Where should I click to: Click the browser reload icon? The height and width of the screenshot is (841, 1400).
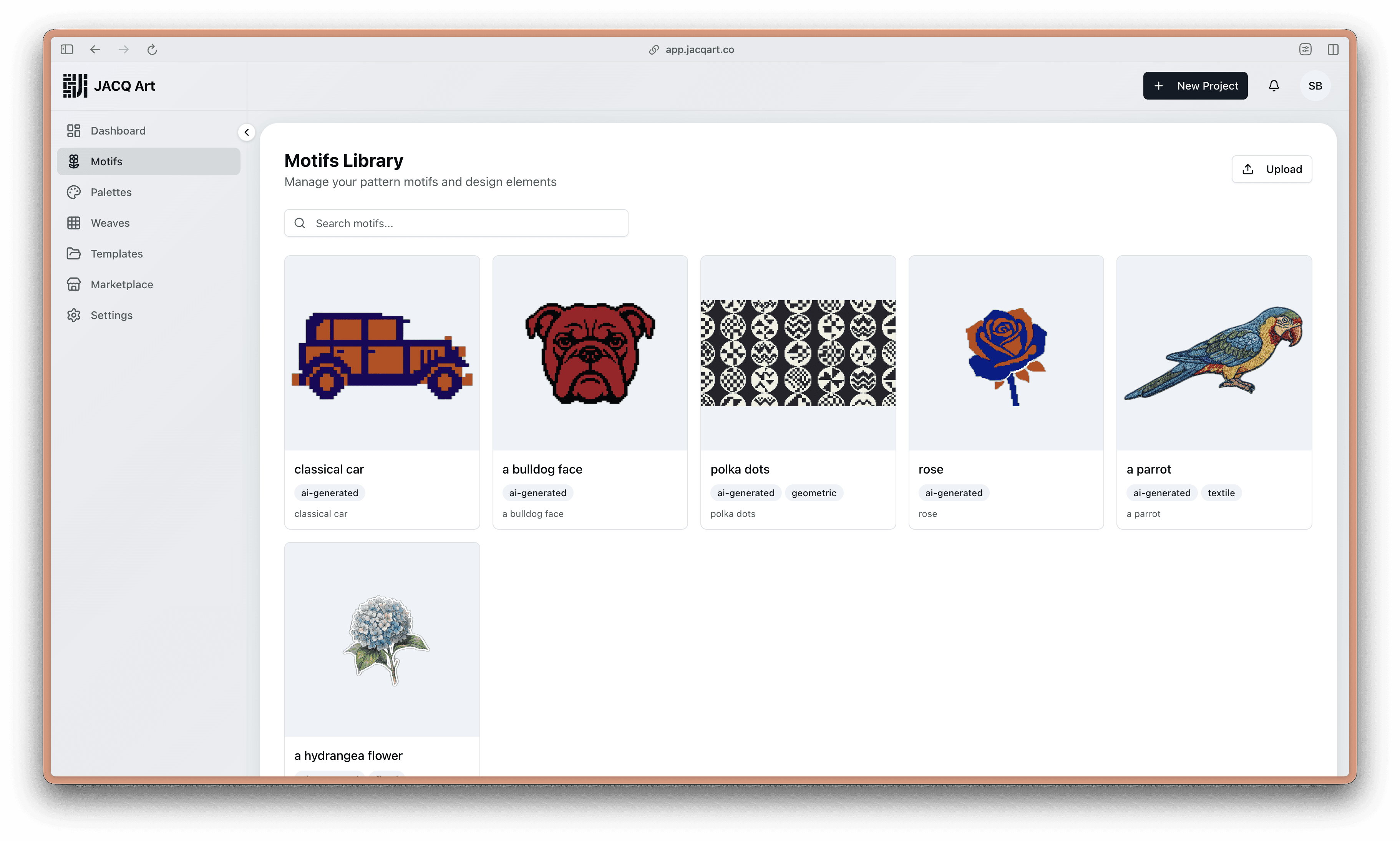click(x=152, y=49)
